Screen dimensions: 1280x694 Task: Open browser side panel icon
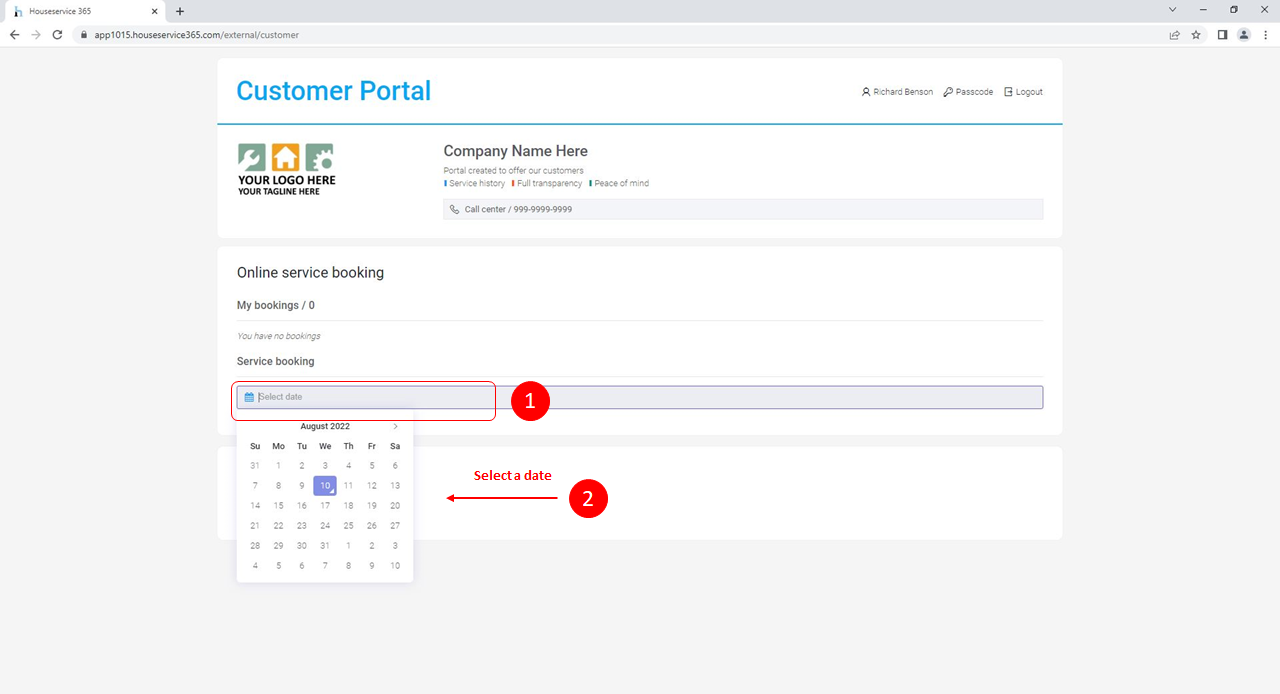(1222, 34)
